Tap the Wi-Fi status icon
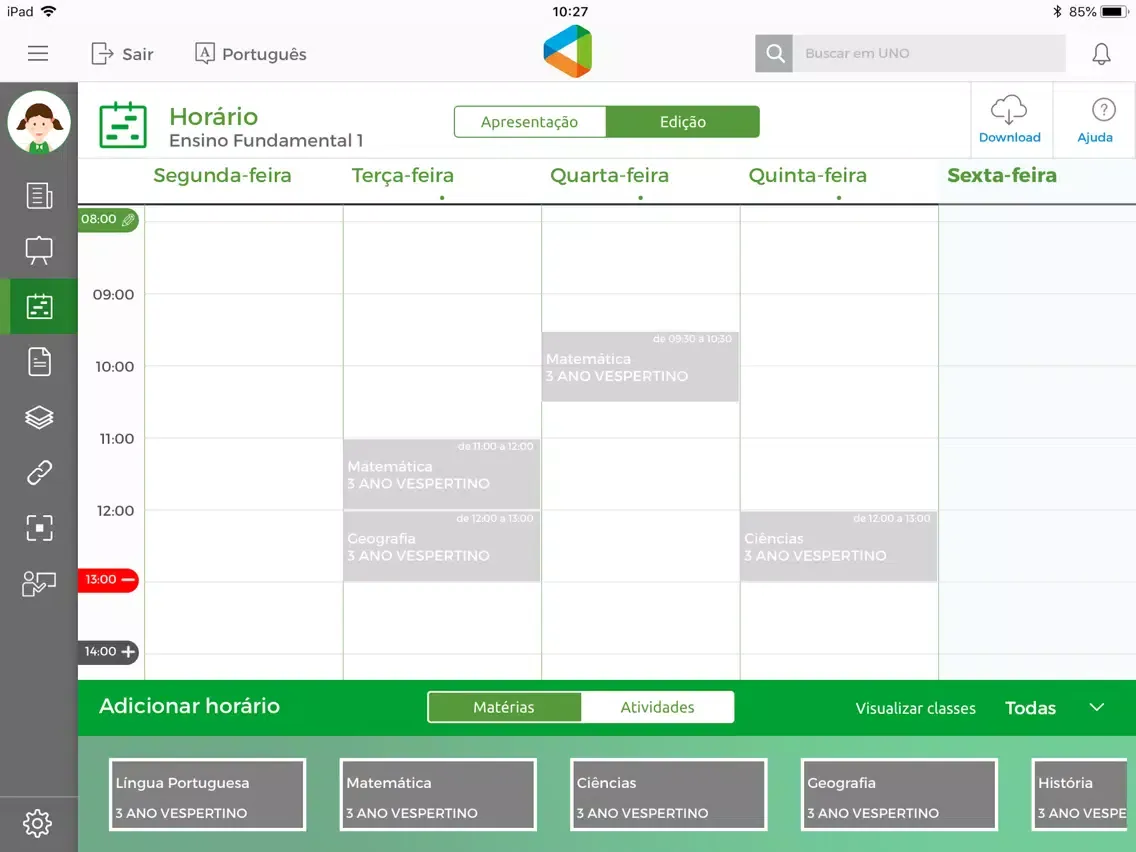Viewport: 1136px width, 852px height. point(49,11)
